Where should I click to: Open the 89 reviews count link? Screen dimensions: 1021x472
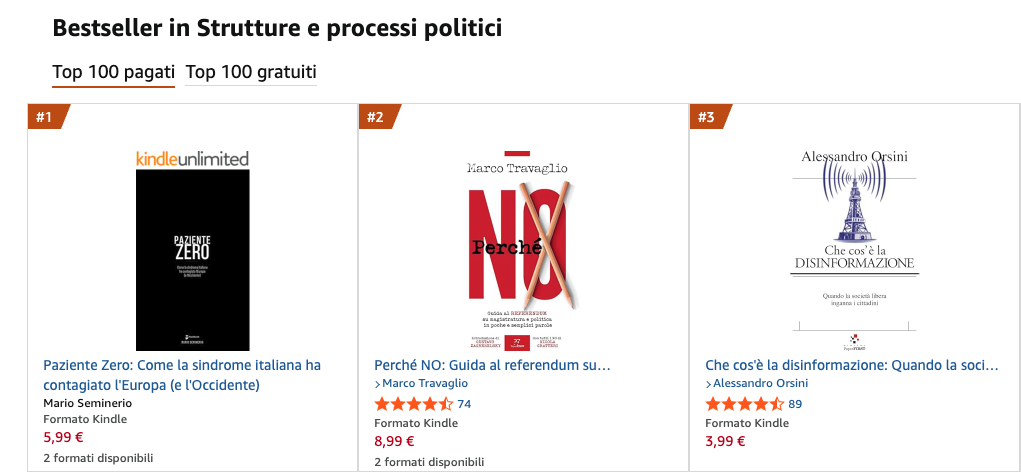click(795, 404)
